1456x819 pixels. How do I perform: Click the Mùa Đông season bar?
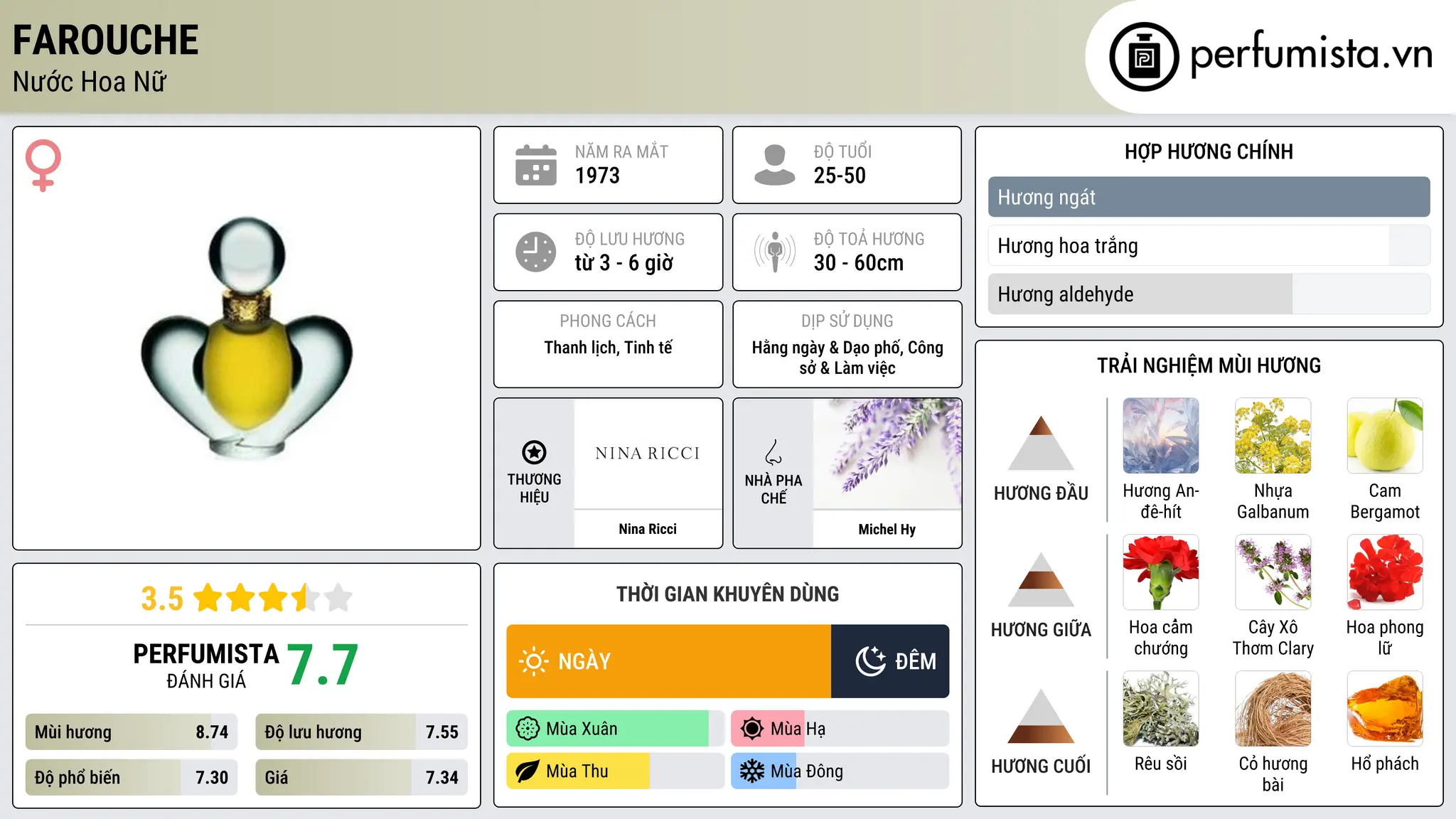pyautogui.click(x=840, y=771)
